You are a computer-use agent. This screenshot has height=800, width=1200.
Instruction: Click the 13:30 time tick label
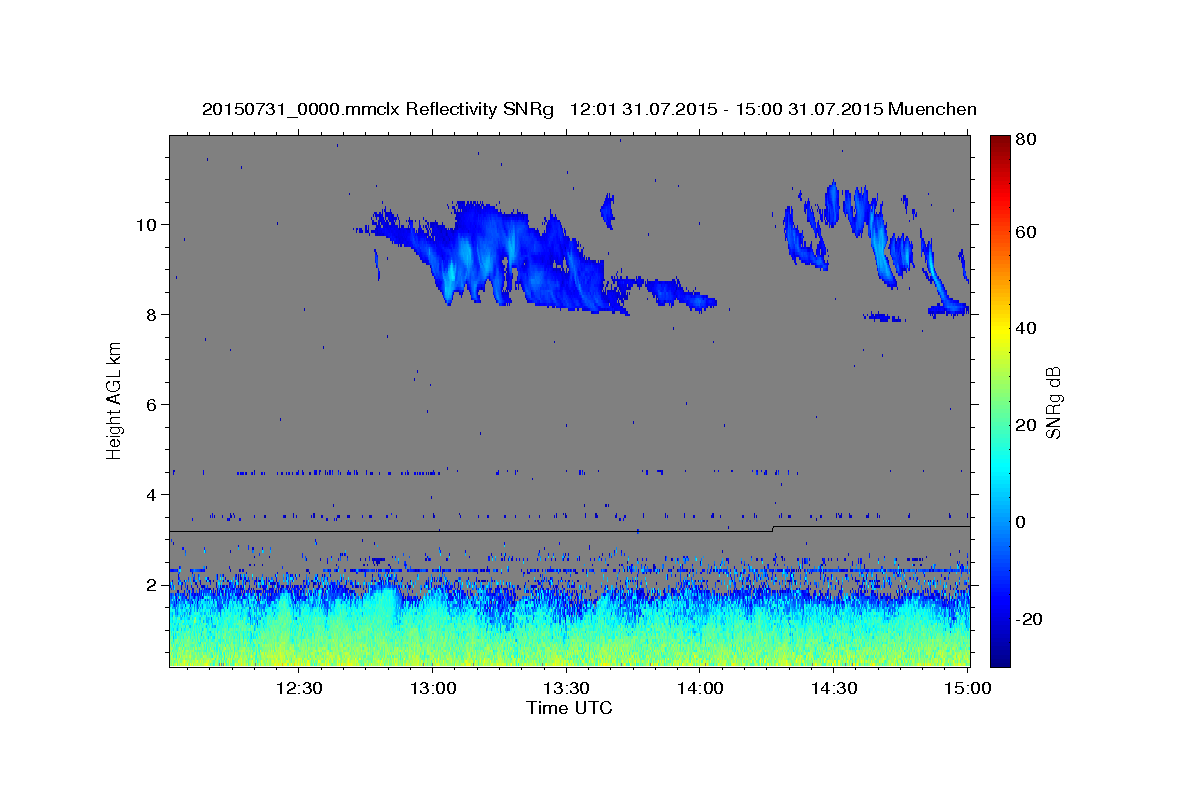566,689
